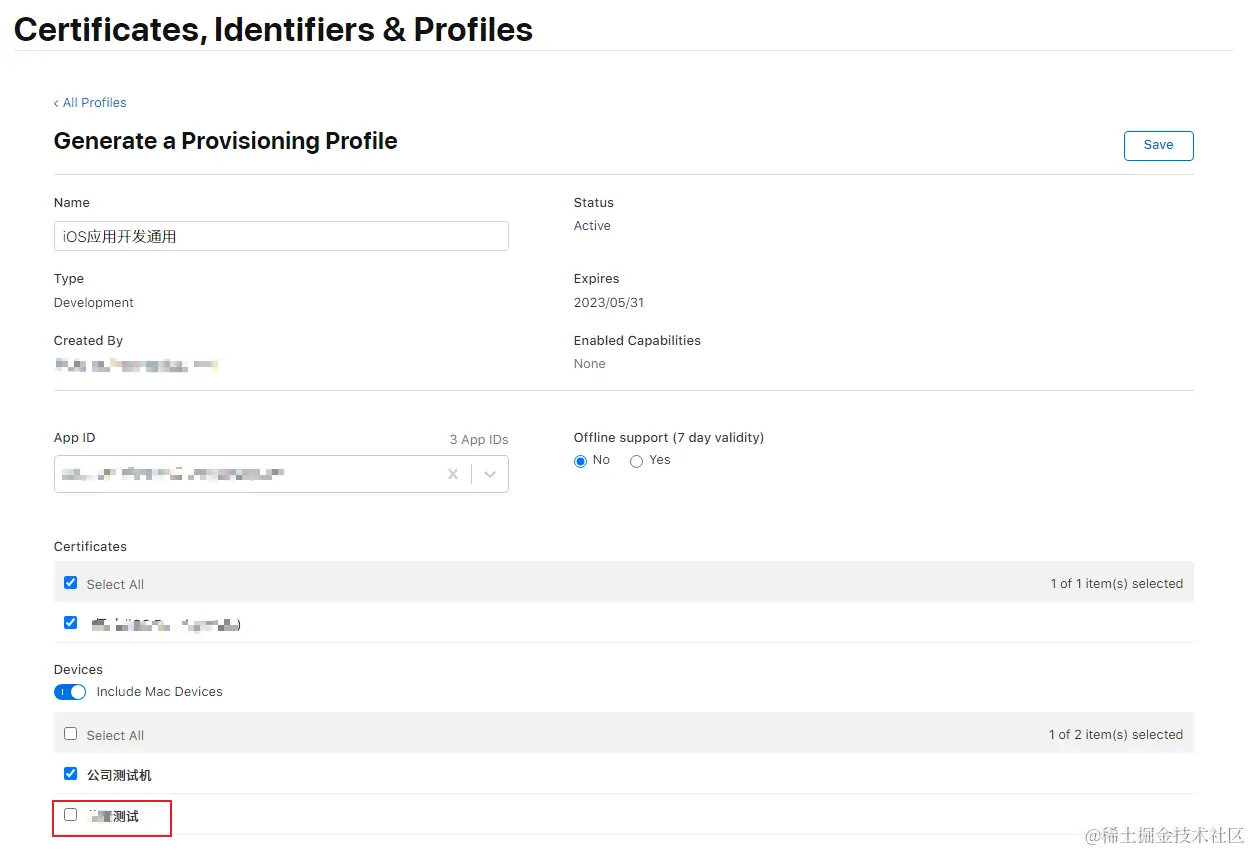Viewport: 1251px width, 852px height.
Task: Select Yes for Offline support
Action: click(637, 461)
